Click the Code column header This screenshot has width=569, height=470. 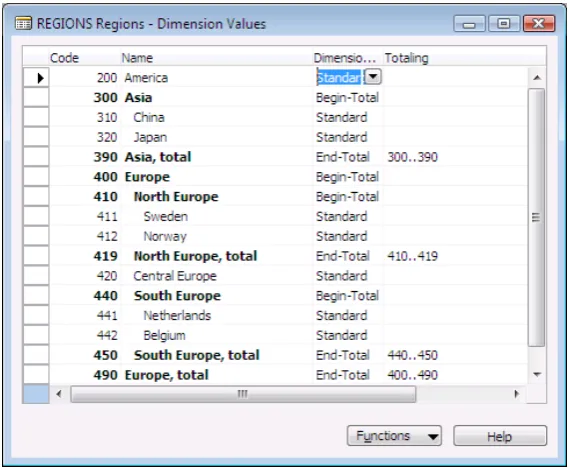point(85,58)
